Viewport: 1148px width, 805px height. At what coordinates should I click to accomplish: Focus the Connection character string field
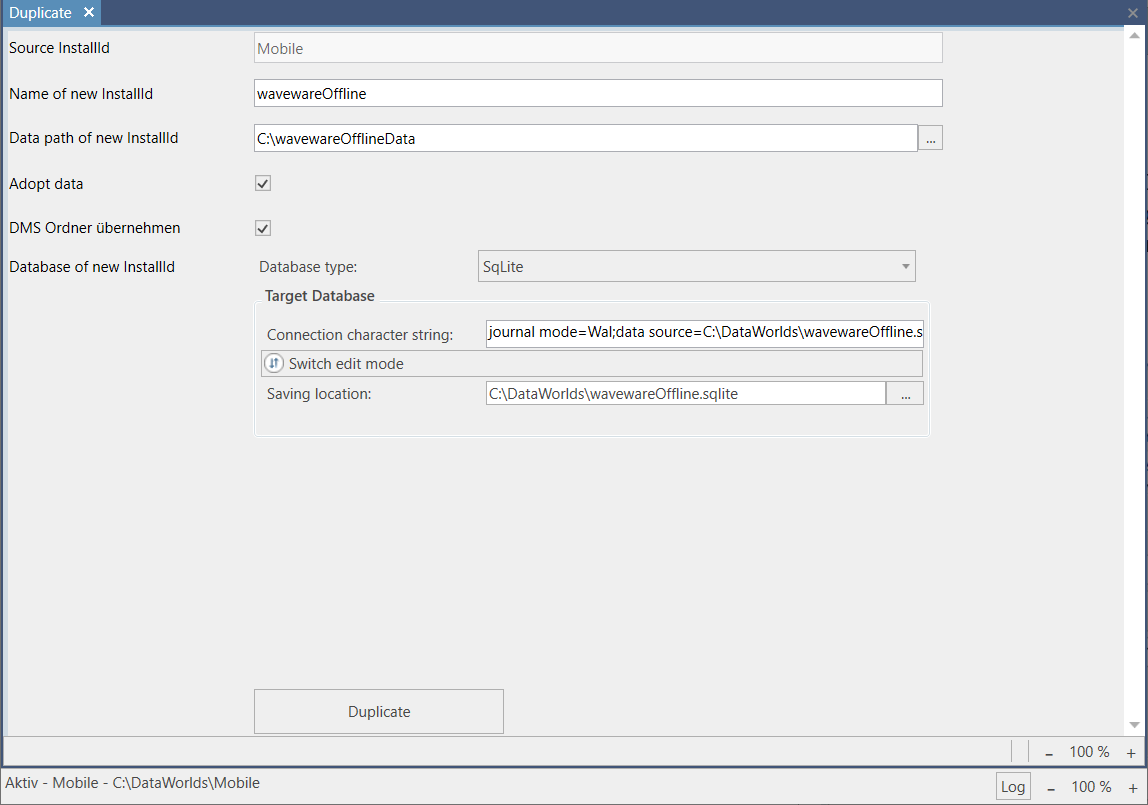pyautogui.click(x=704, y=334)
